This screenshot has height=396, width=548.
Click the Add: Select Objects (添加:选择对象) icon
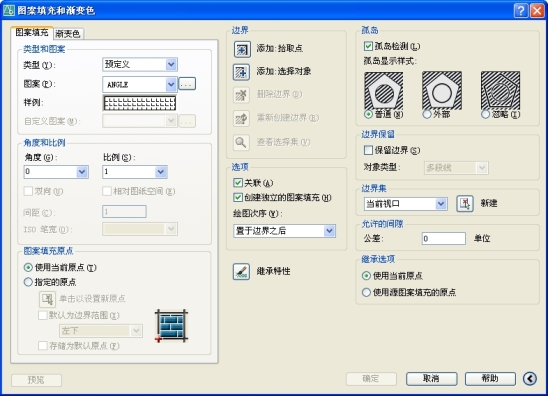(241, 72)
